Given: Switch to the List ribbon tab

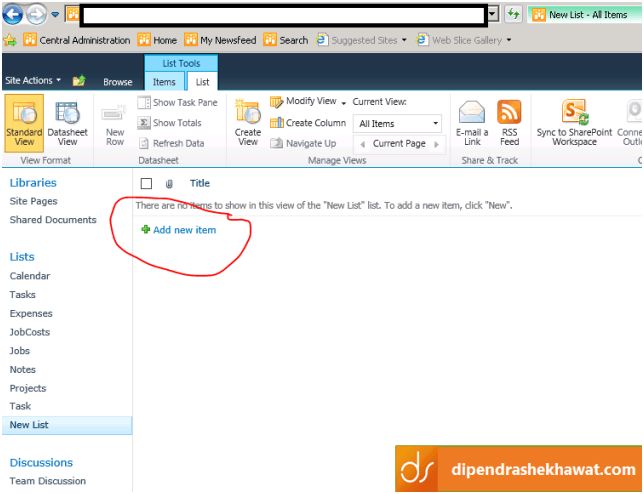Looking at the screenshot, I should [202, 82].
